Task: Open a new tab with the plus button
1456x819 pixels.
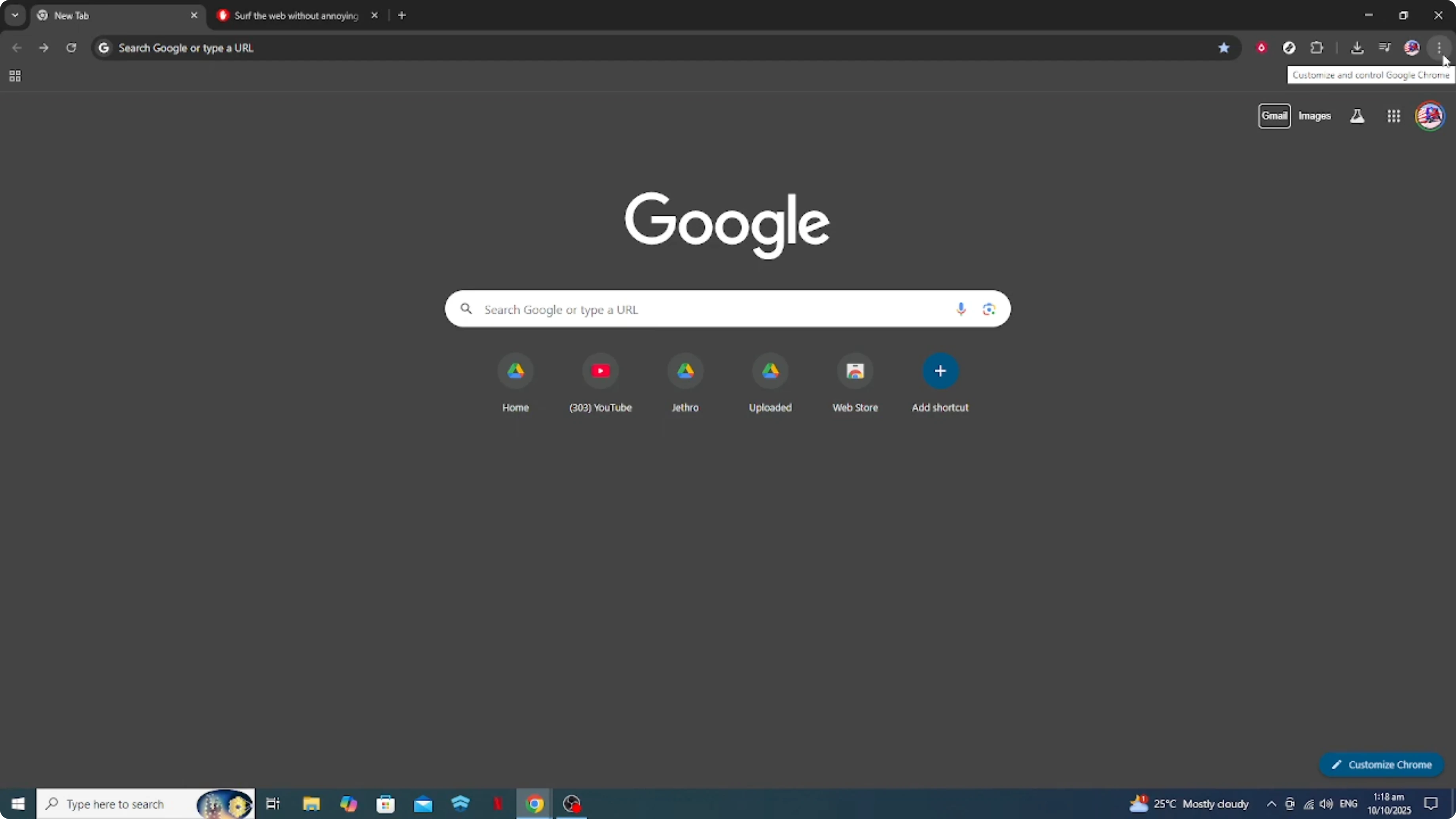Action: pos(402,15)
